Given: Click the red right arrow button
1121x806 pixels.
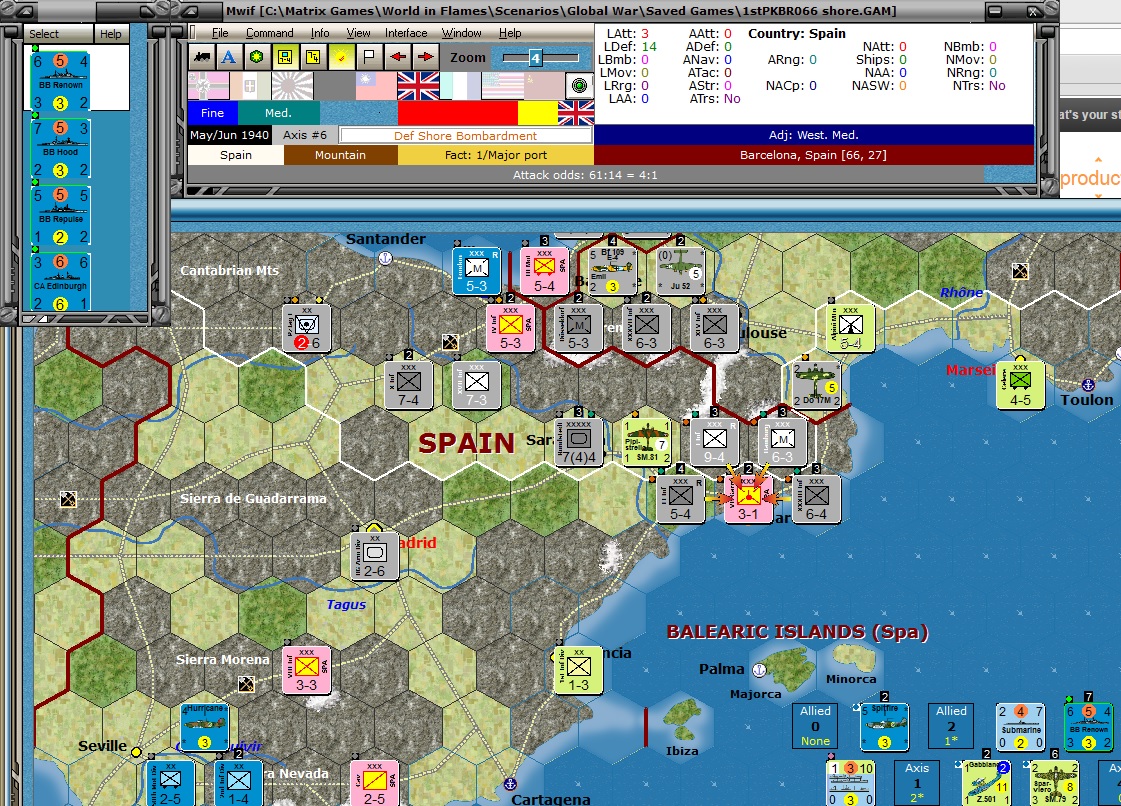Looking at the screenshot, I should [x=425, y=57].
